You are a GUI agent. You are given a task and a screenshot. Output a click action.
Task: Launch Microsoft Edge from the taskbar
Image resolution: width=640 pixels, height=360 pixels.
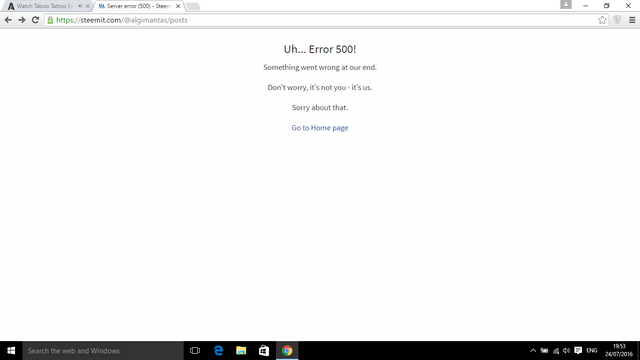218,351
